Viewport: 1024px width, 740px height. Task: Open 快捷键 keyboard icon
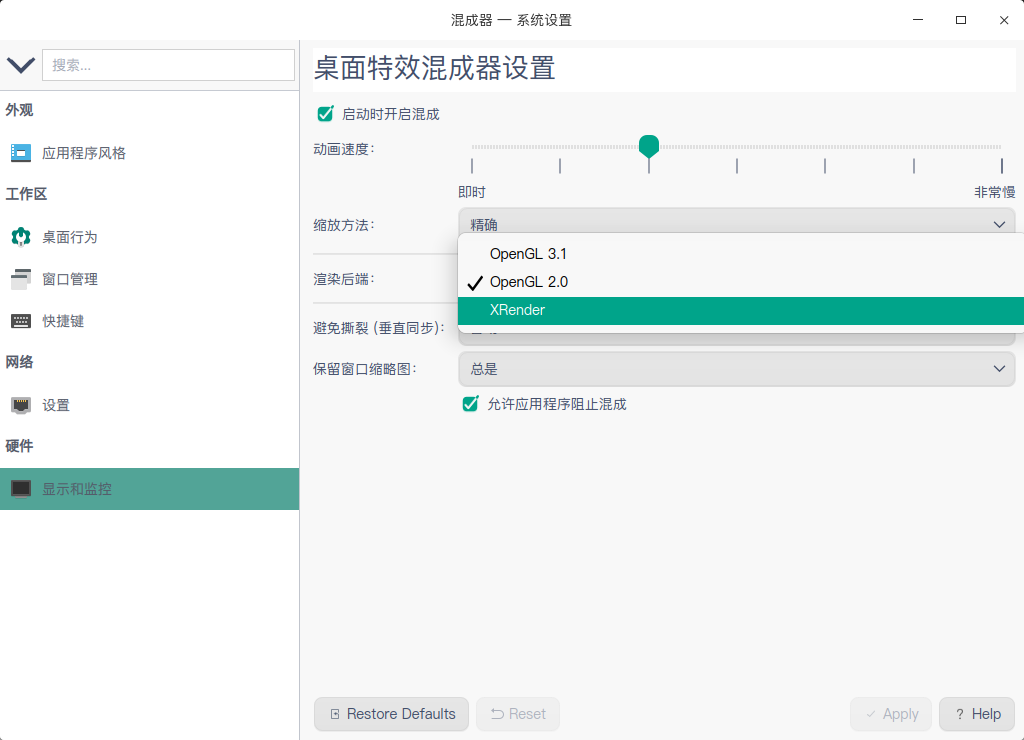[21, 321]
